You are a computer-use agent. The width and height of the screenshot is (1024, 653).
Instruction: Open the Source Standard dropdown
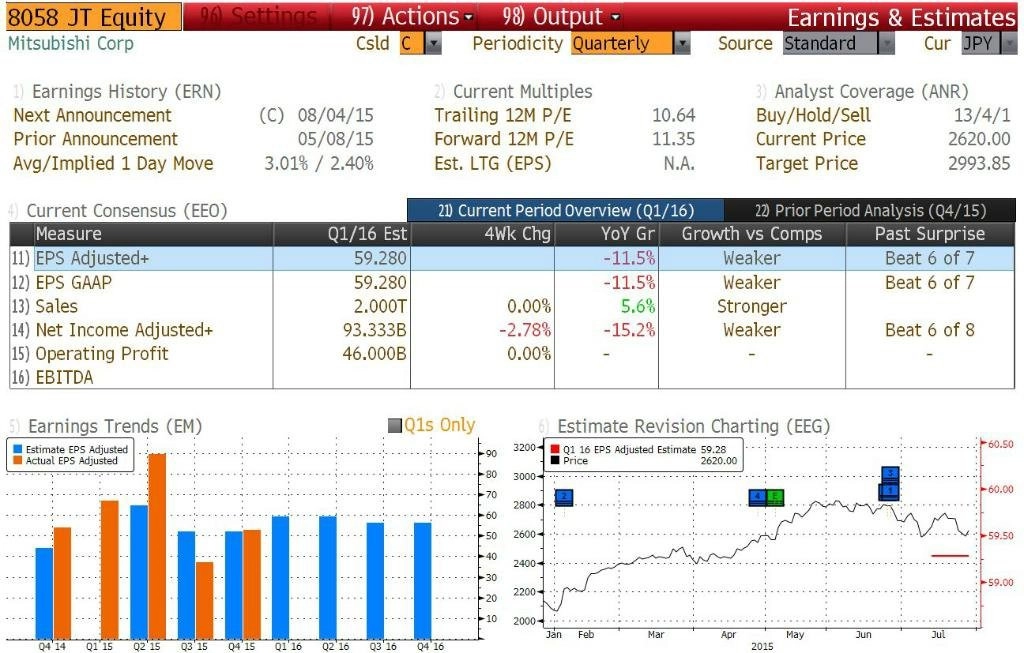(x=886, y=44)
